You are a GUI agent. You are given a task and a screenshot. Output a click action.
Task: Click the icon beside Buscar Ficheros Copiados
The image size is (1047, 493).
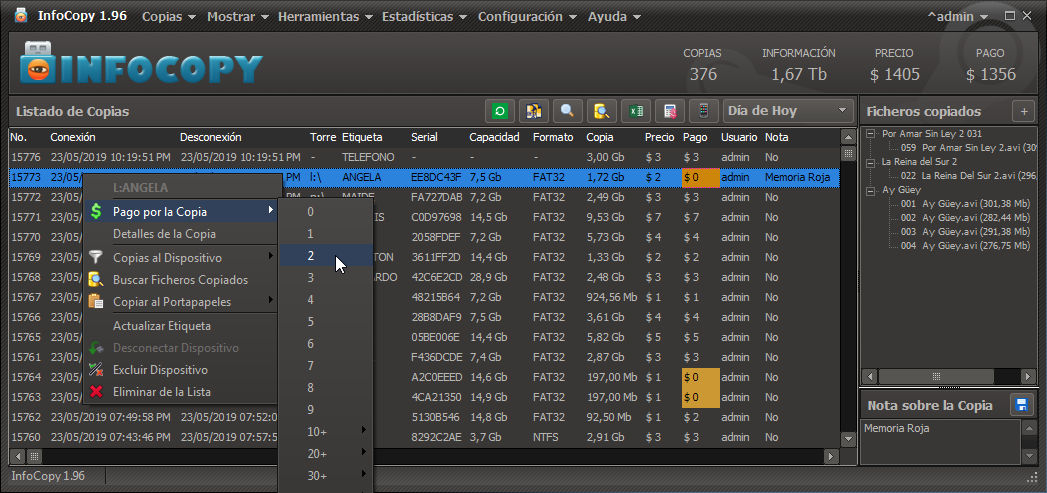pyautogui.click(x=96, y=279)
